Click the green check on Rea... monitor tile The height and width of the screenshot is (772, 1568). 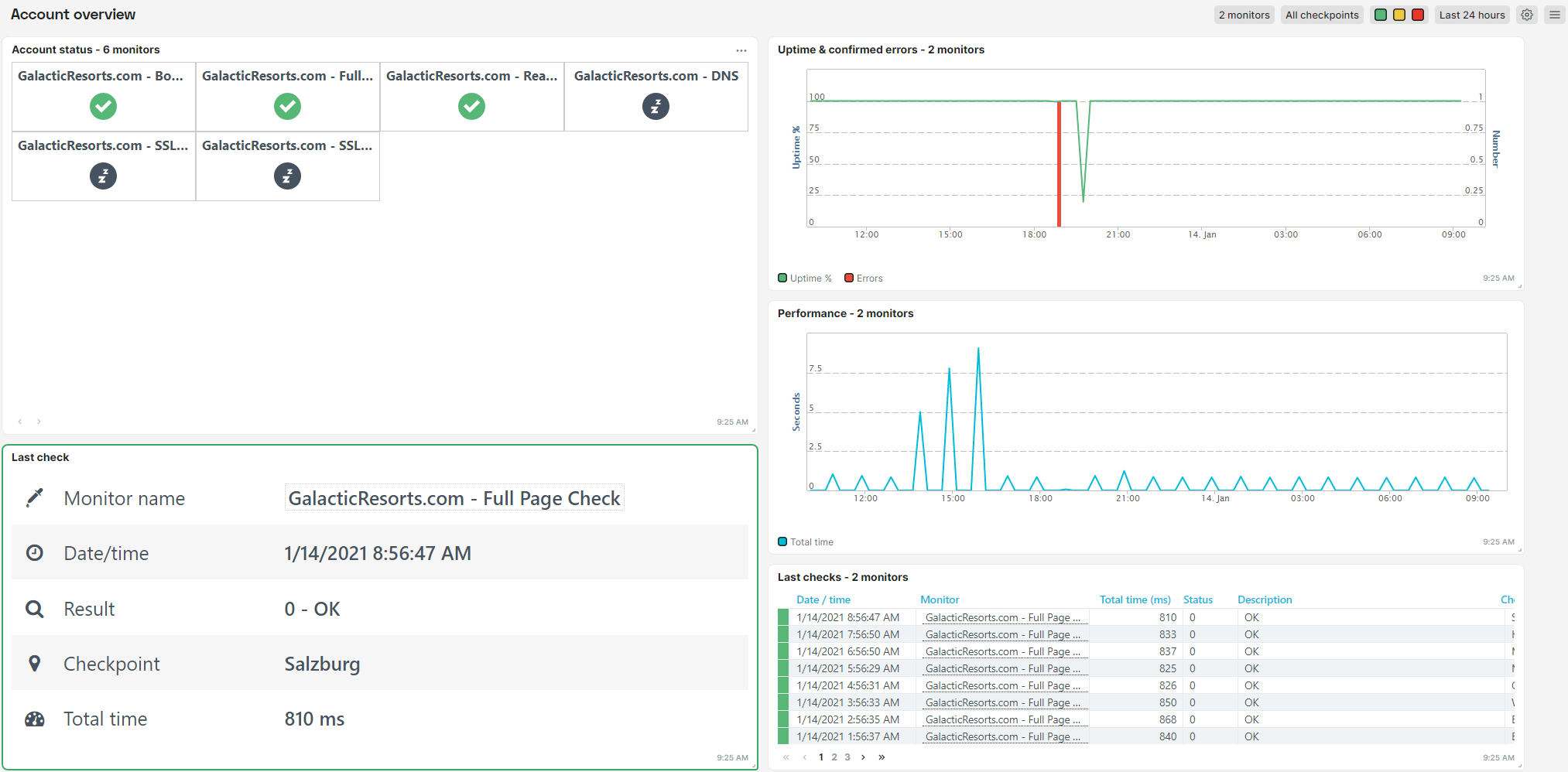point(471,106)
